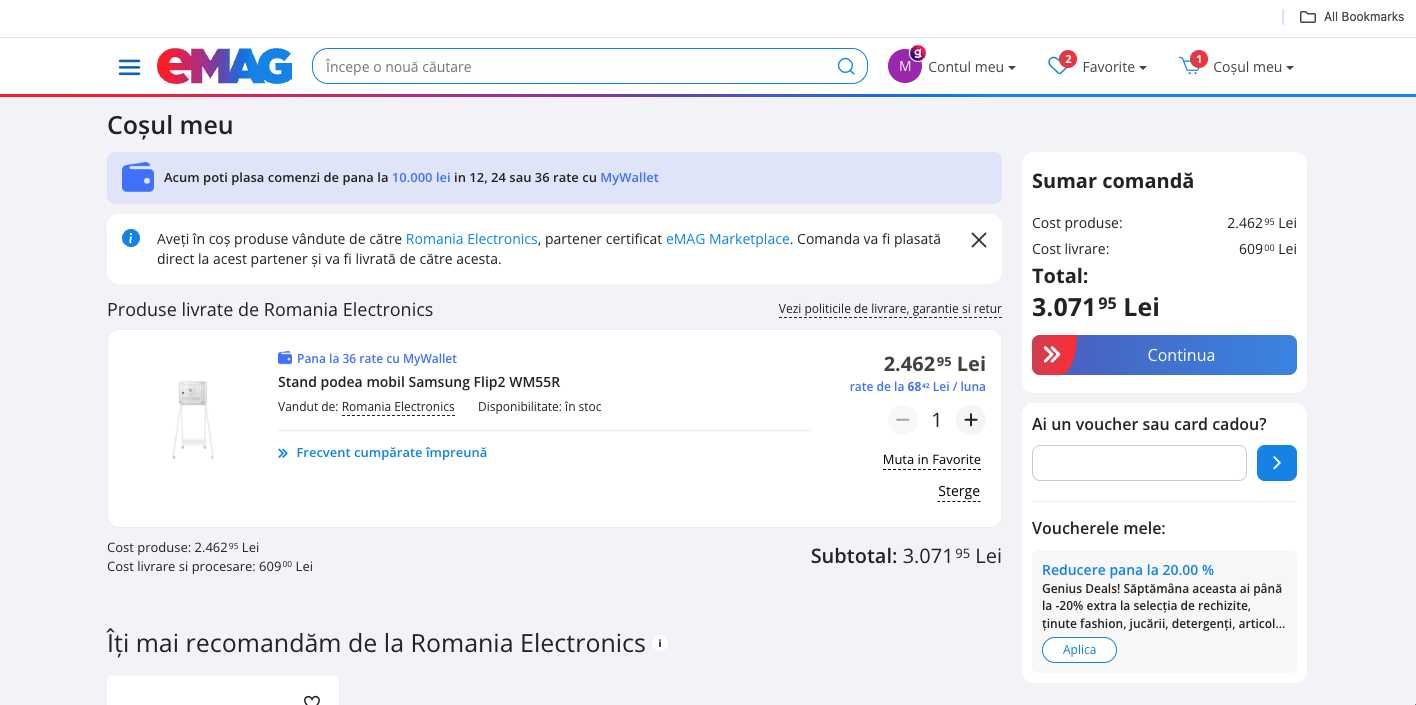Screen dimensions: 1416x705
Task: Click the Favorite heart icon
Action: tap(1058, 66)
